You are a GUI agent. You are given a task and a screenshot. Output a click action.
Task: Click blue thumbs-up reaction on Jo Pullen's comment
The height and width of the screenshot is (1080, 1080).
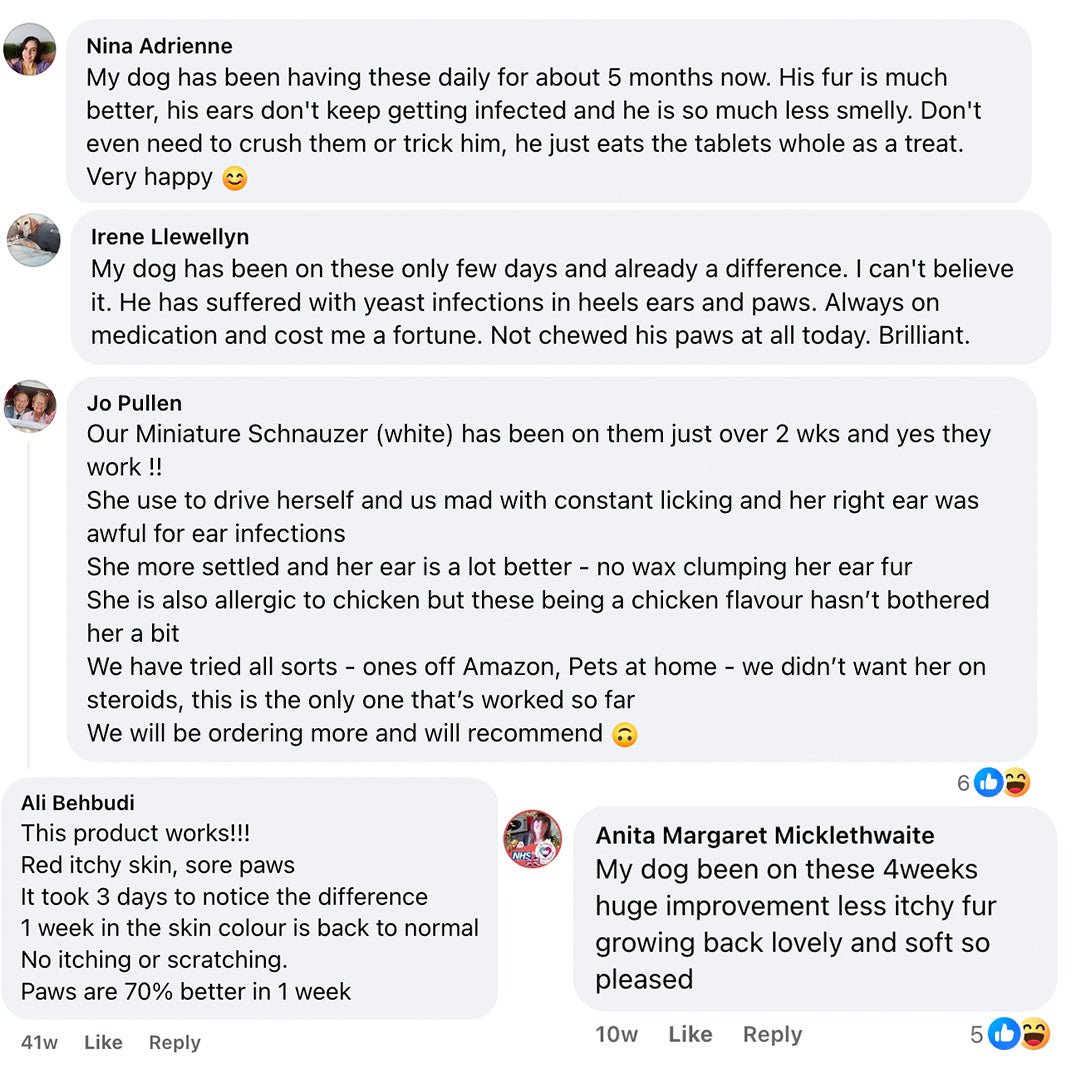[988, 783]
